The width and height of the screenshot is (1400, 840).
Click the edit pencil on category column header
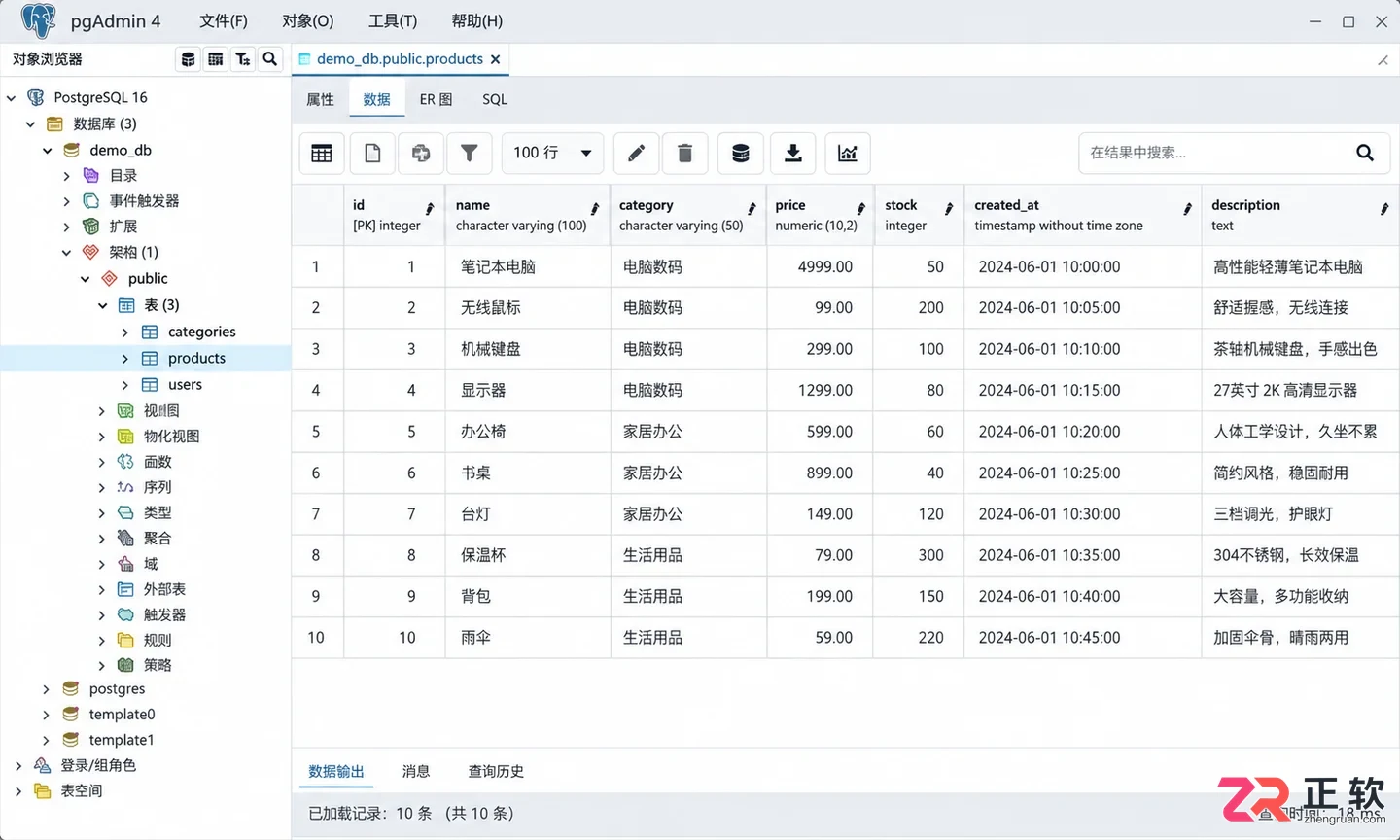click(x=752, y=209)
